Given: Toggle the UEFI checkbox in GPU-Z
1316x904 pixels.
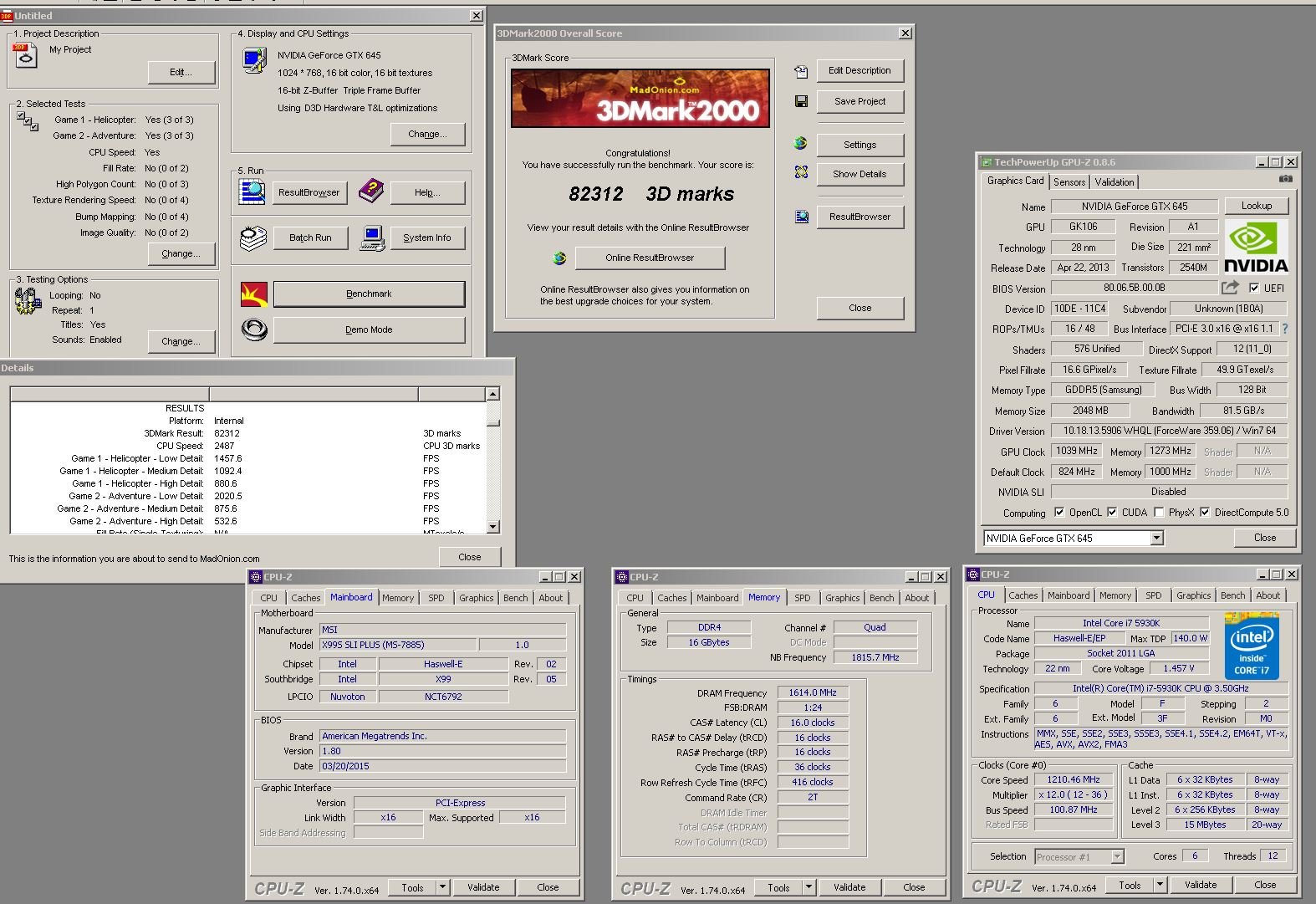Looking at the screenshot, I should click(1254, 288).
